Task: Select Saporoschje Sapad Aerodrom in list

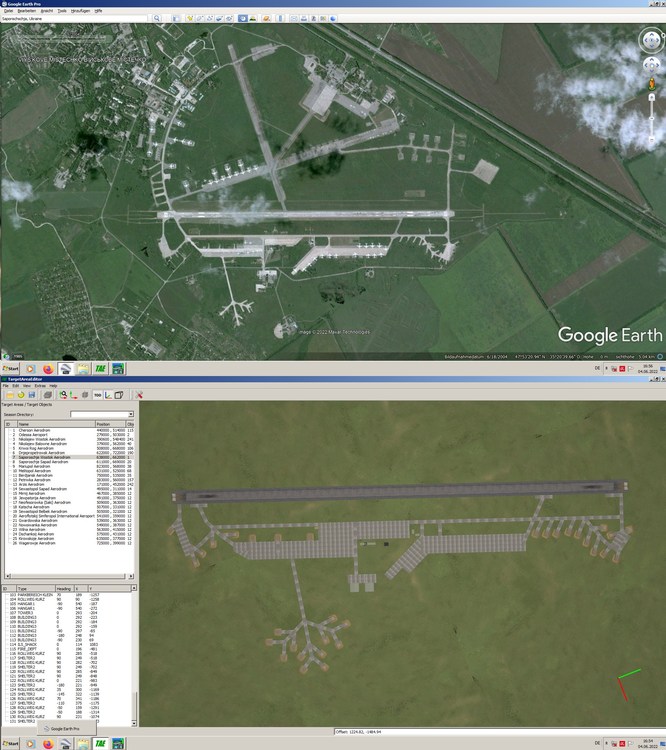Action: click(x=43, y=462)
